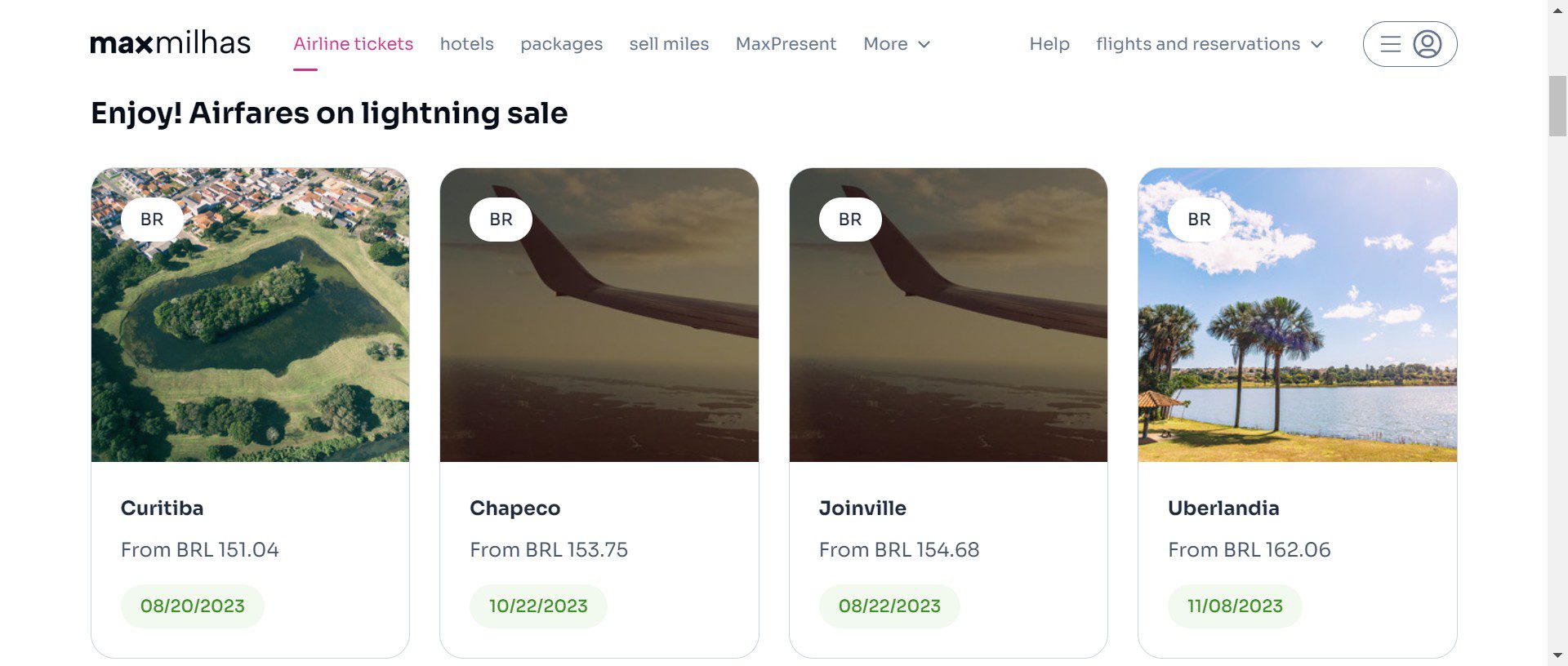This screenshot has height=666, width=1568.
Task: Select the 08/20/2023 date pill for Curitiba
Action: point(193,606)
